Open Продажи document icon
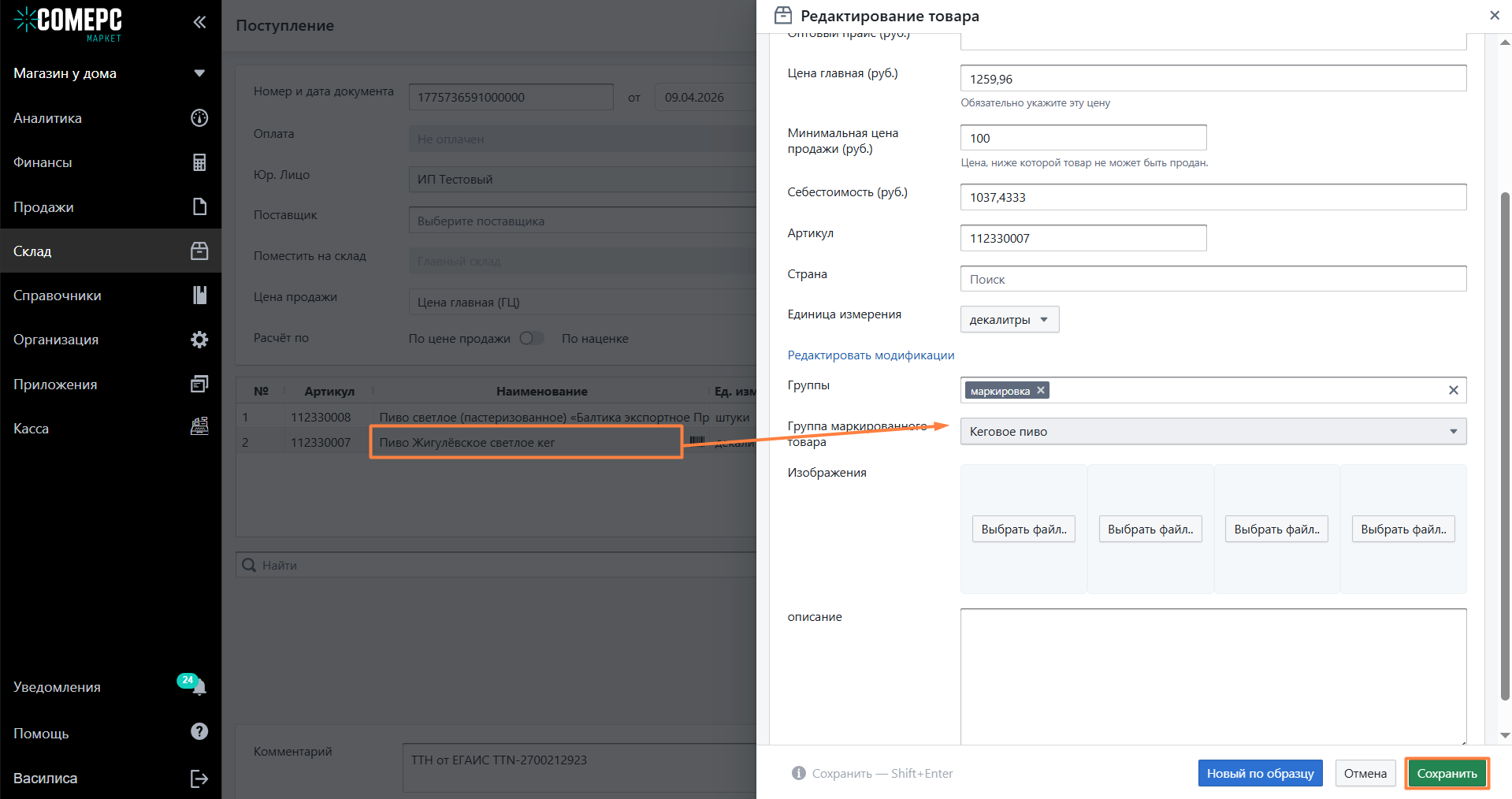Viewport: 1512px width, 799px height. (199, 206)
